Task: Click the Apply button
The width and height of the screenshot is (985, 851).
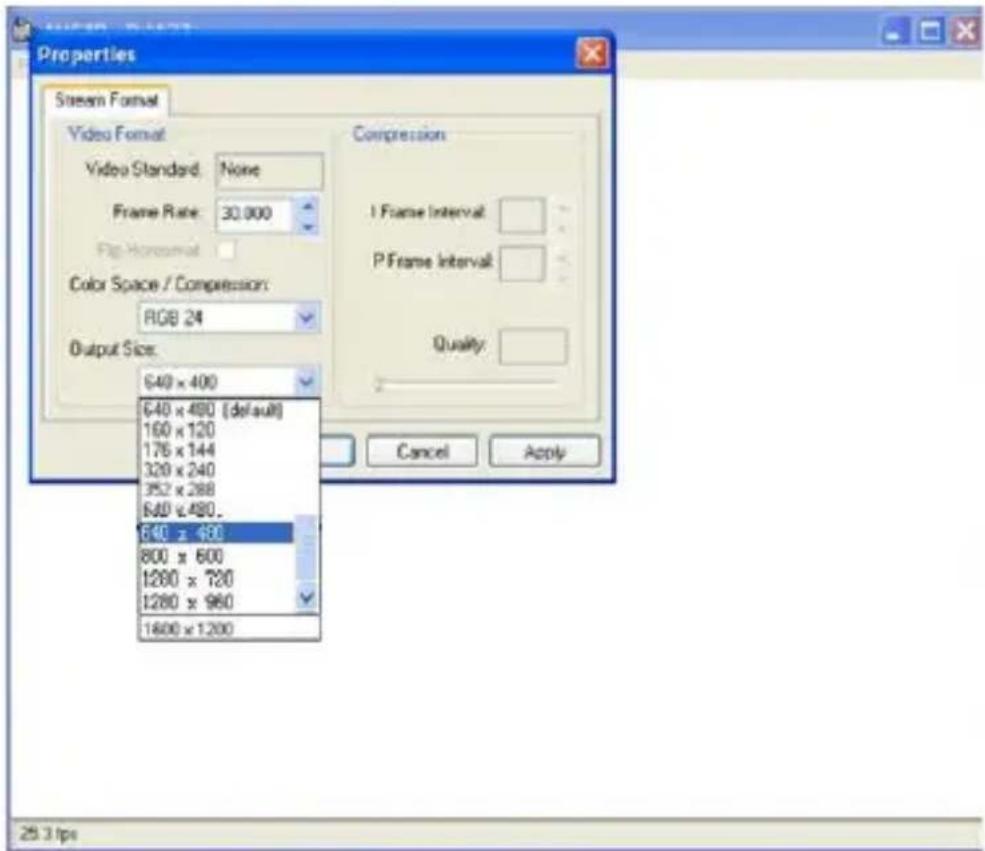Action: pyautogui.click(x=545, y=452)
